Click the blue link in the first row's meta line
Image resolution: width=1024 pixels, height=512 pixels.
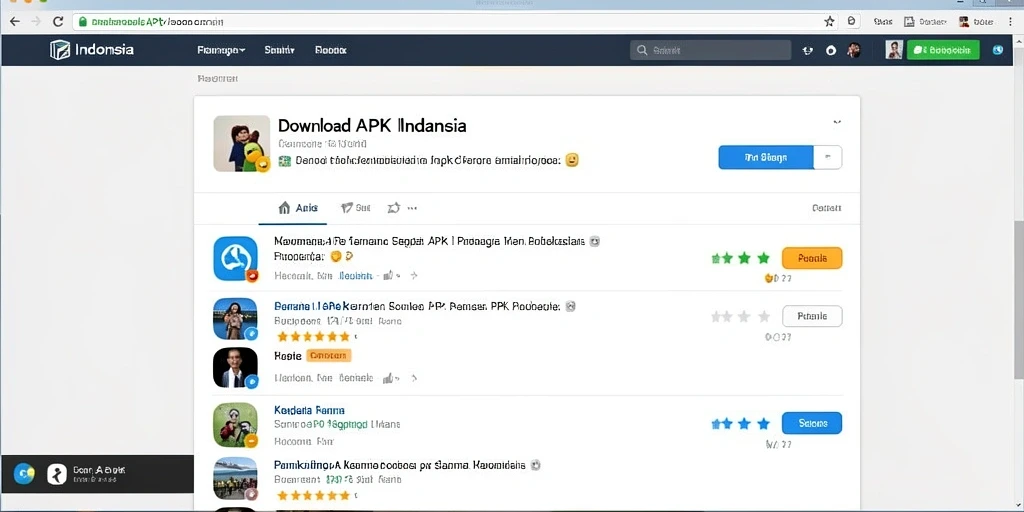(x=355, y=276)
